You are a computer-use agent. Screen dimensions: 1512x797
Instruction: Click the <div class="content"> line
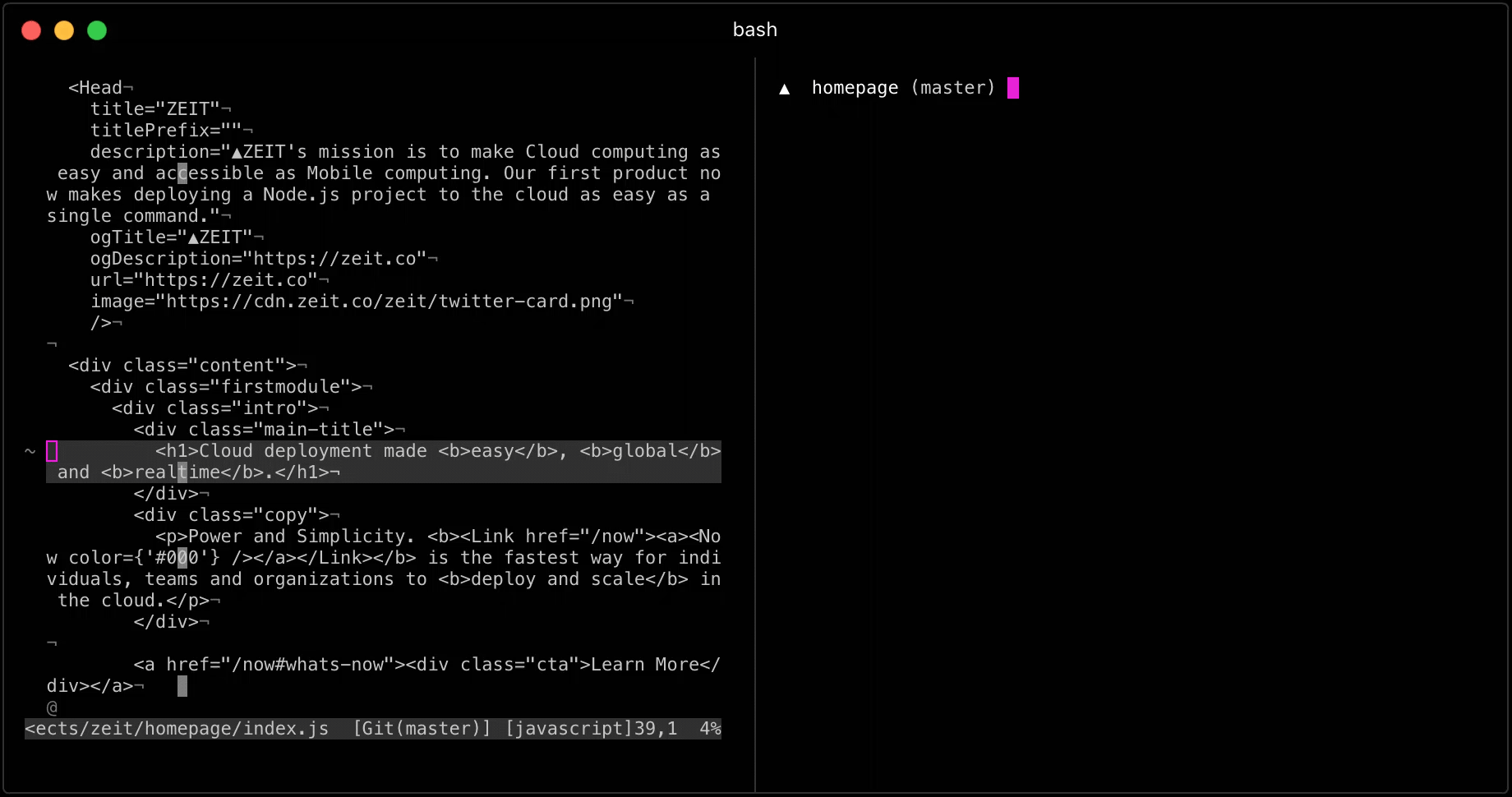click(187, 366)
